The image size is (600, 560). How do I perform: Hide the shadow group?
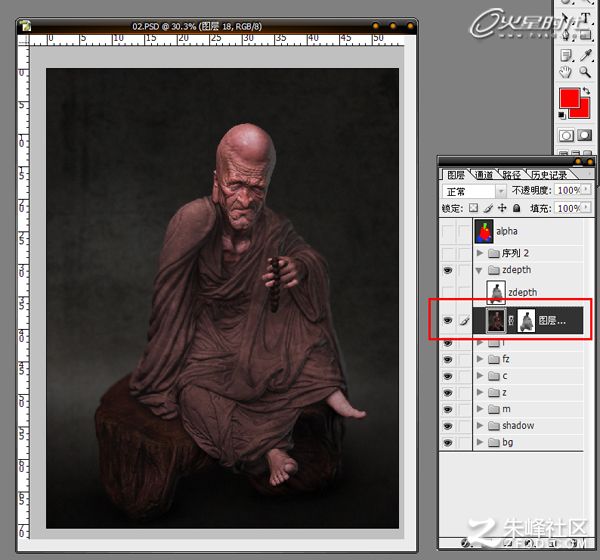(448, 426)
